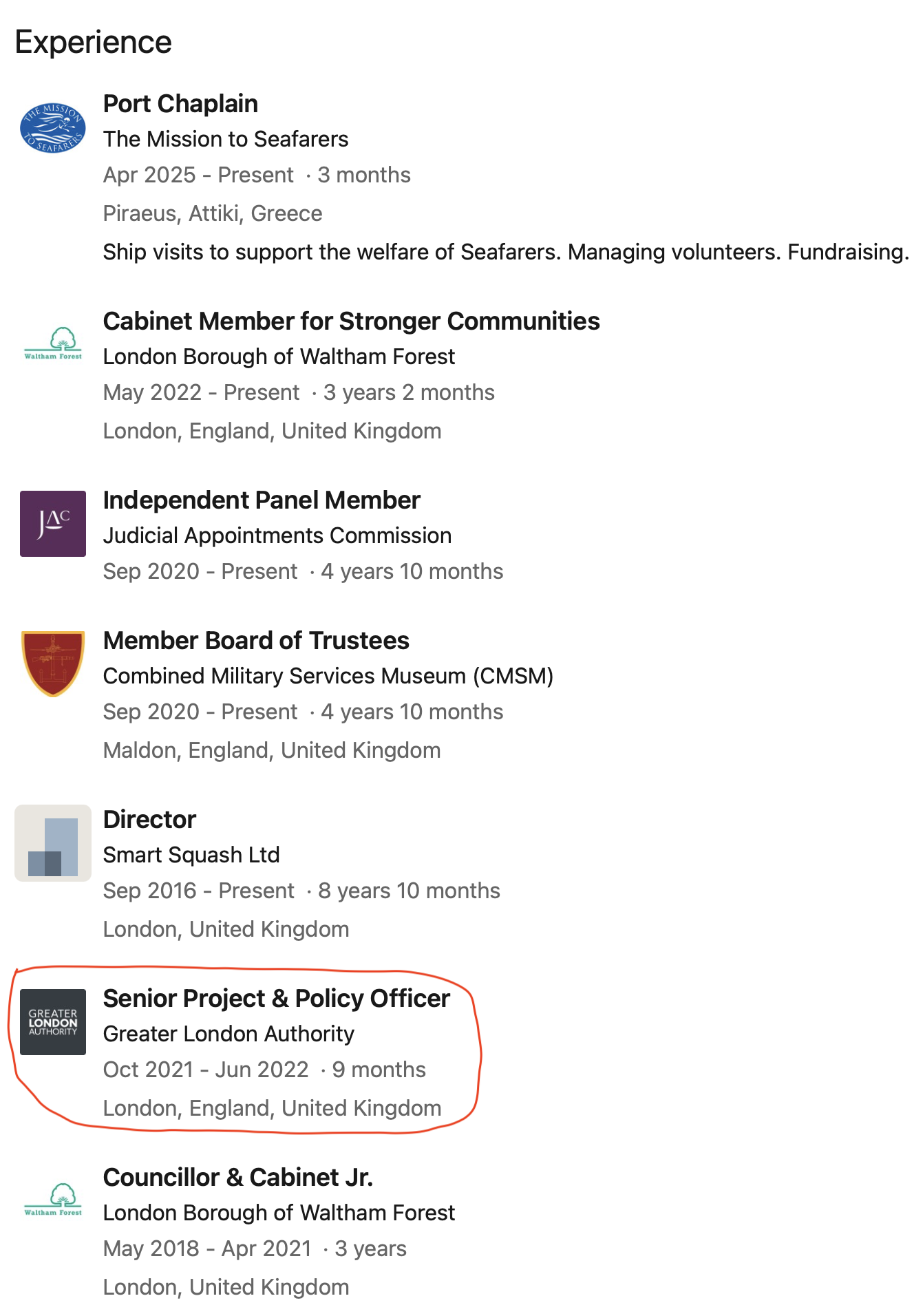Open The Mission to Seafarers company name
The image size is (914, 1316).
point(226,139)
